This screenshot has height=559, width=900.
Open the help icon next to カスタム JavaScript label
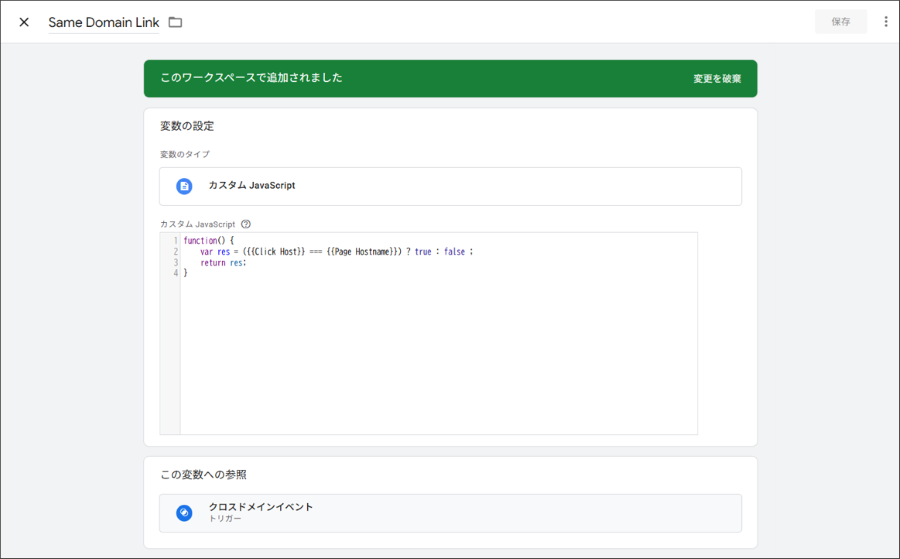pyautogui.click(x=246, y=224)
